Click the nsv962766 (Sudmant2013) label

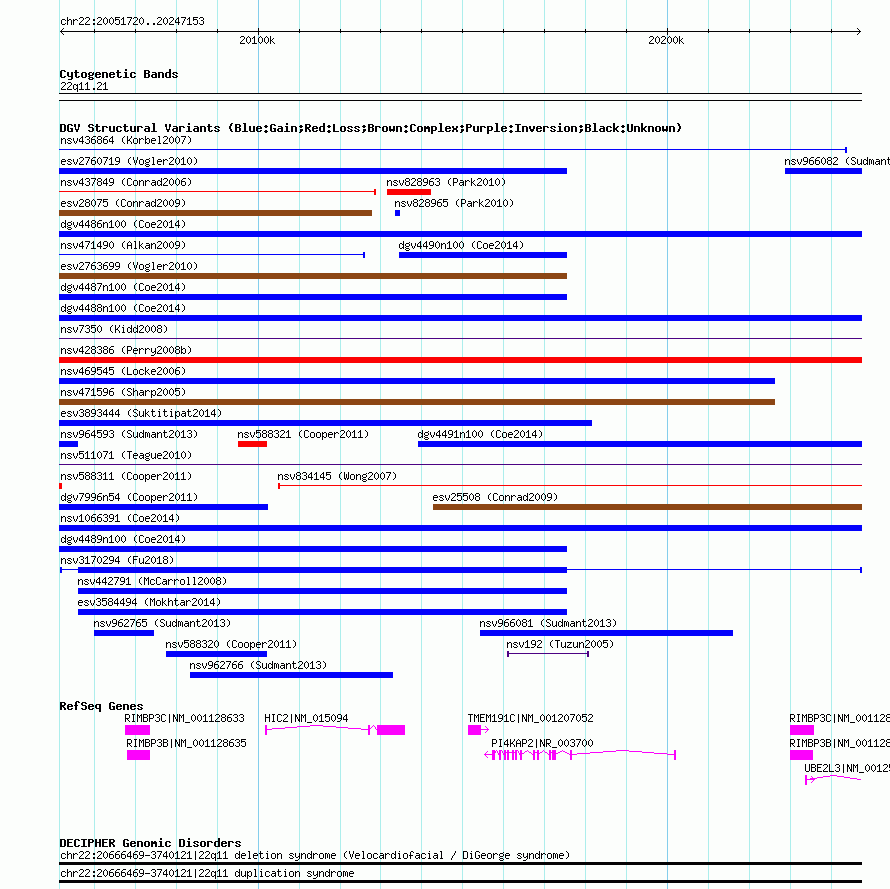click(x=258, y=665)
